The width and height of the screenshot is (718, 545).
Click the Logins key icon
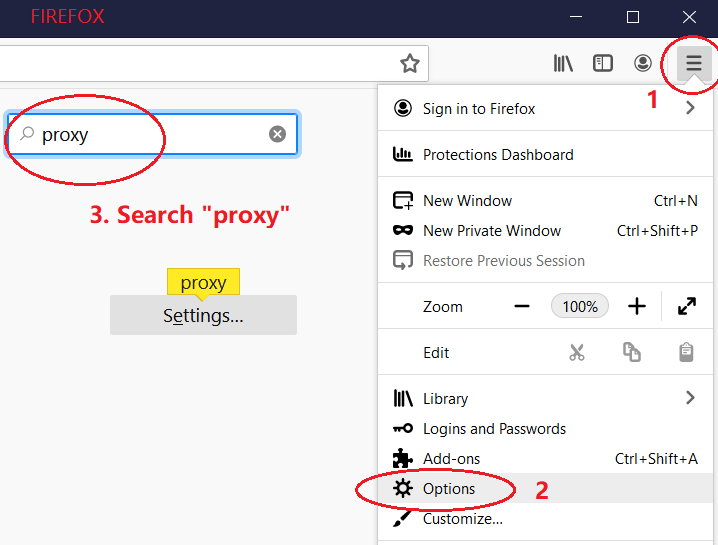[403, 429]
